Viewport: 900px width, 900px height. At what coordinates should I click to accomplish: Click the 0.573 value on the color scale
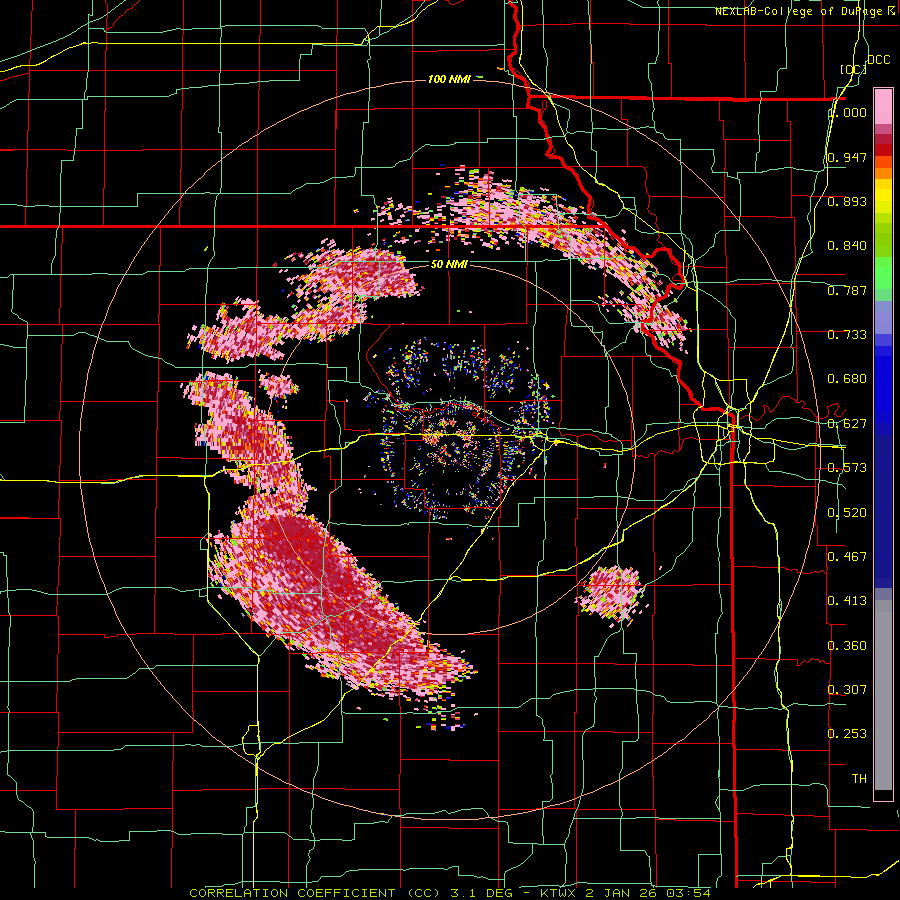coord(847,468)
